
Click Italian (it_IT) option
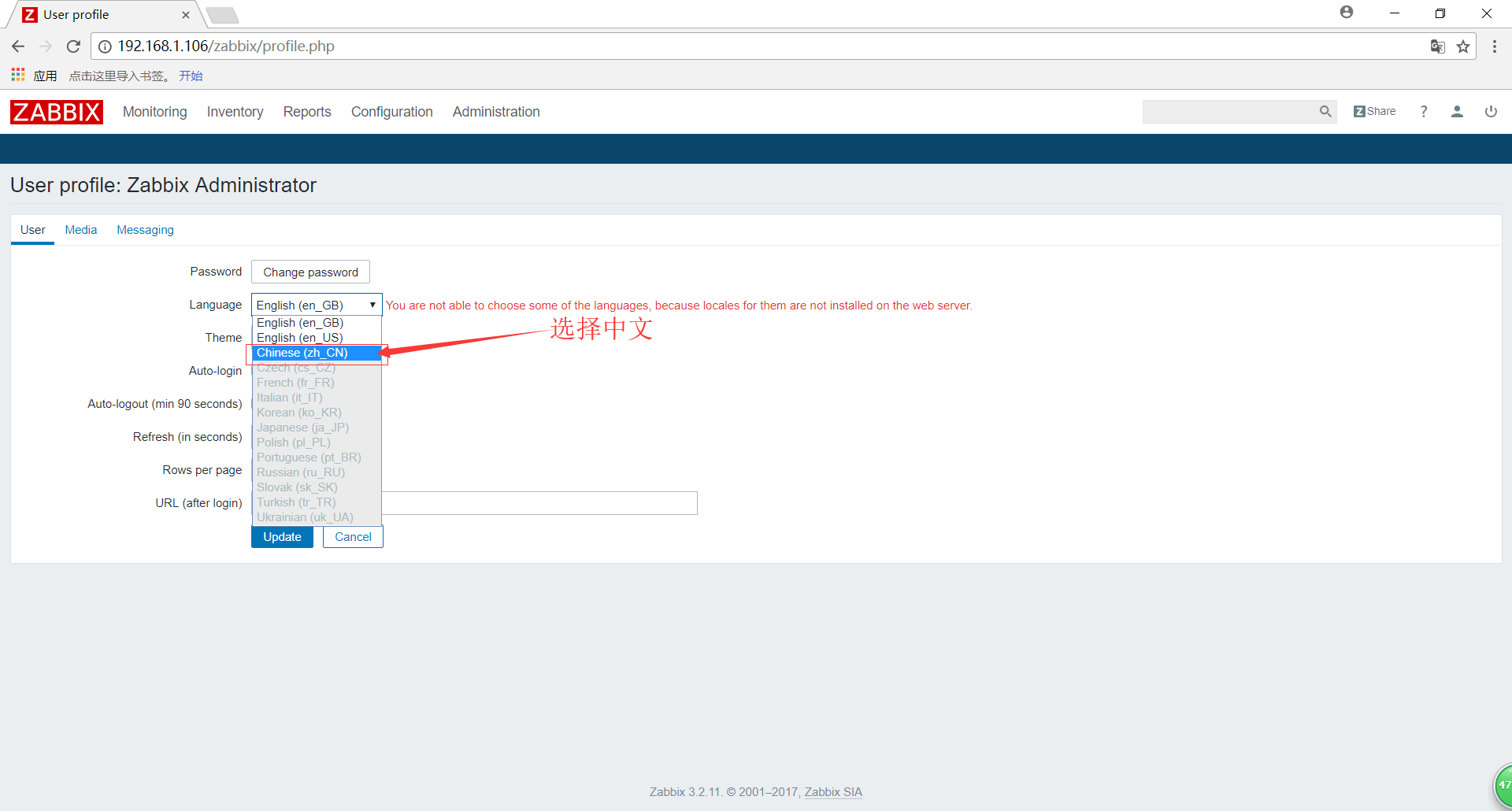click(x=317, y=398)
